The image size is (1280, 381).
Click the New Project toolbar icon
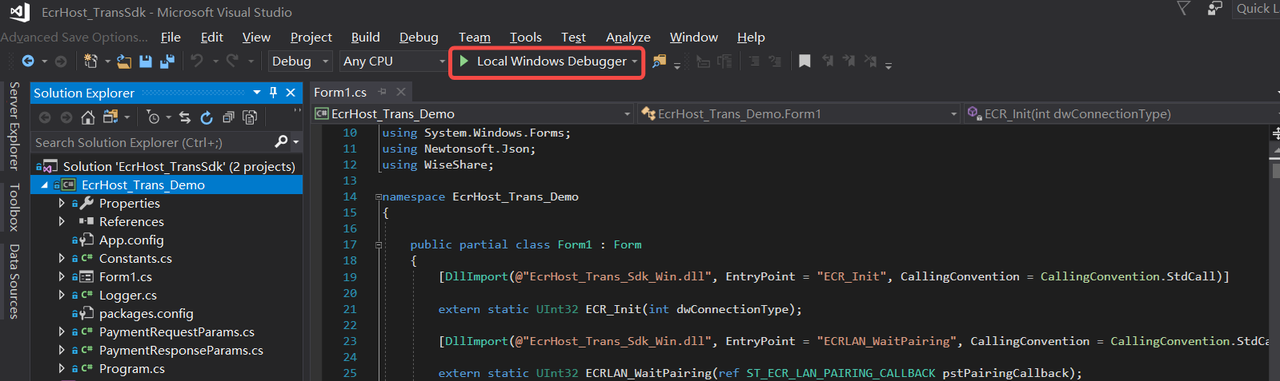91,61
